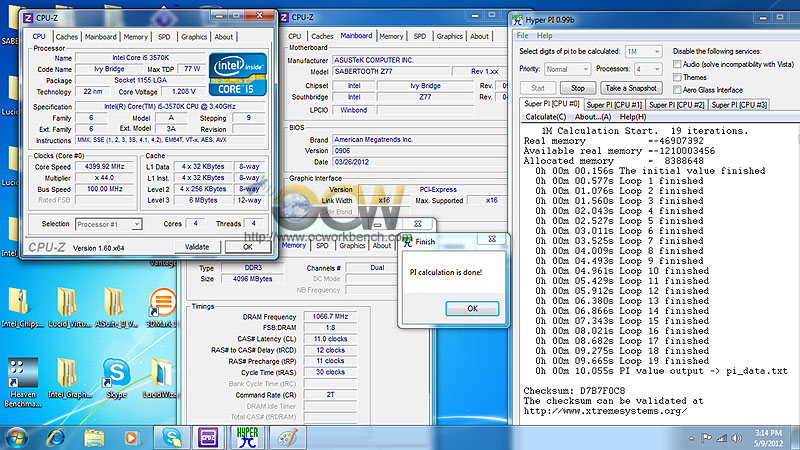
Task: Open the AISuite II folder icon
Action: (x=115, y=307)
